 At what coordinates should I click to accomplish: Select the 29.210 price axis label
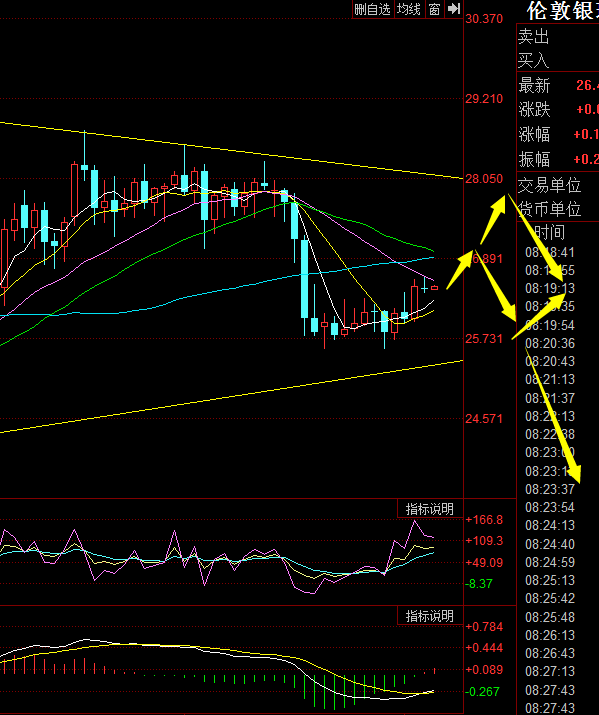tap(484, 98)
